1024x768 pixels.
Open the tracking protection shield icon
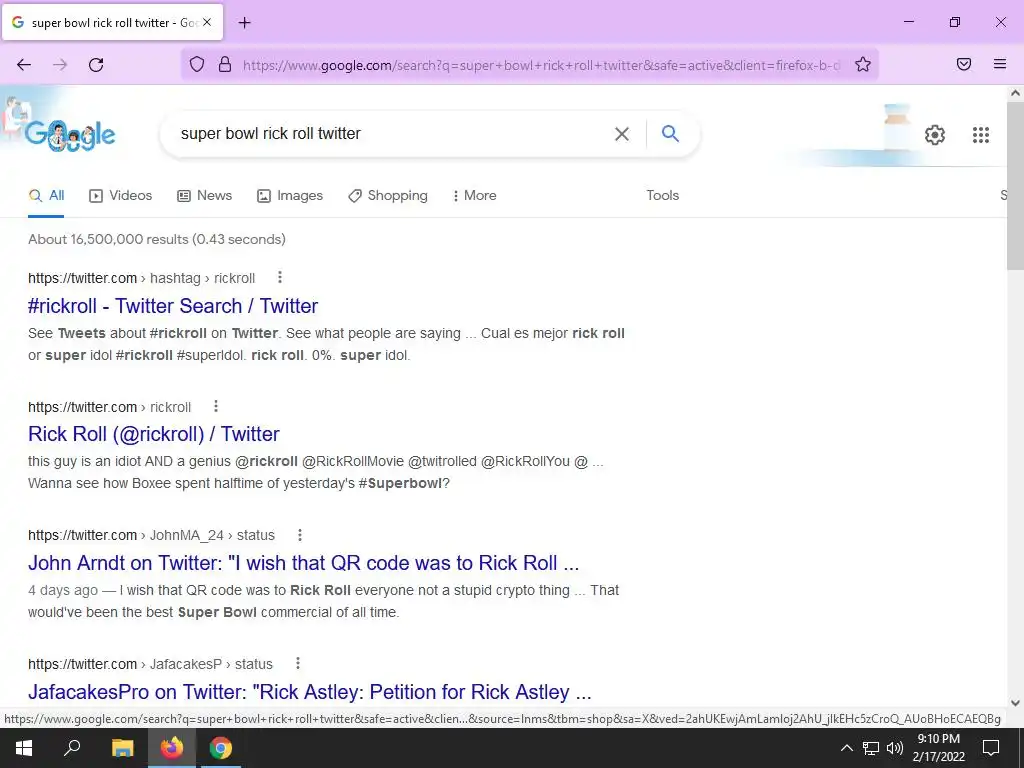197,64
